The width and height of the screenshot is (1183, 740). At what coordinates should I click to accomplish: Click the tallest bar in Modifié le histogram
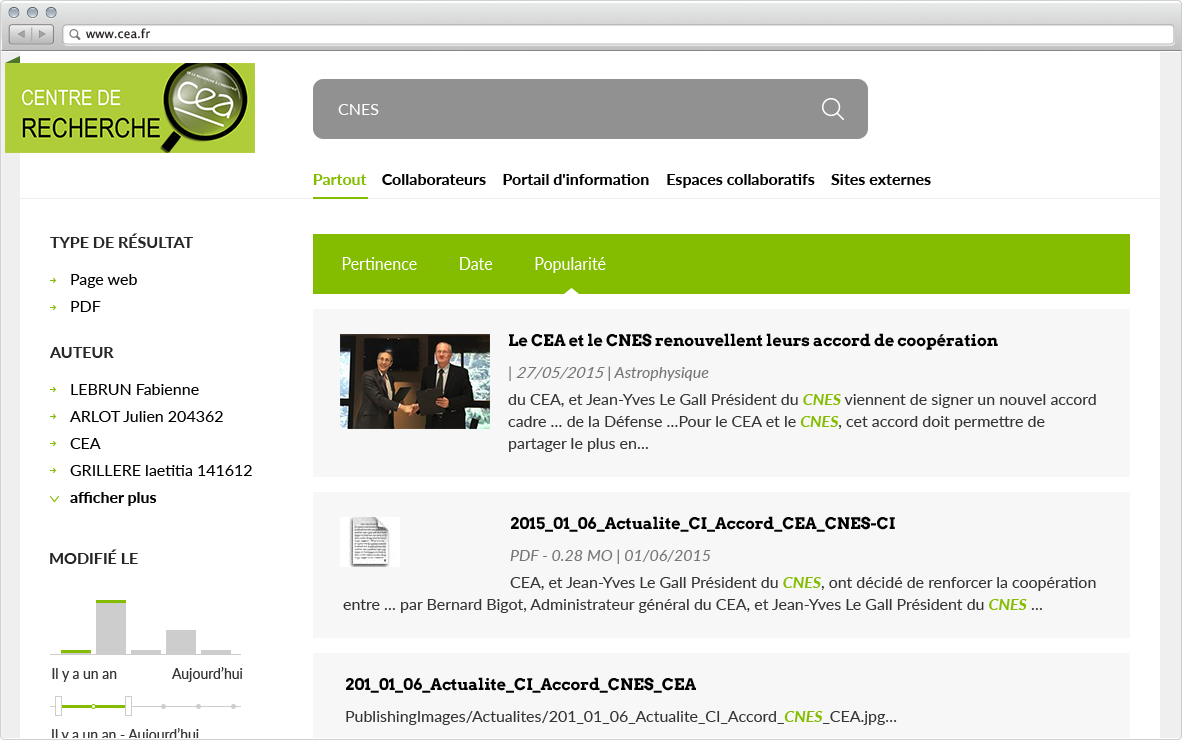tap(111, 627)
